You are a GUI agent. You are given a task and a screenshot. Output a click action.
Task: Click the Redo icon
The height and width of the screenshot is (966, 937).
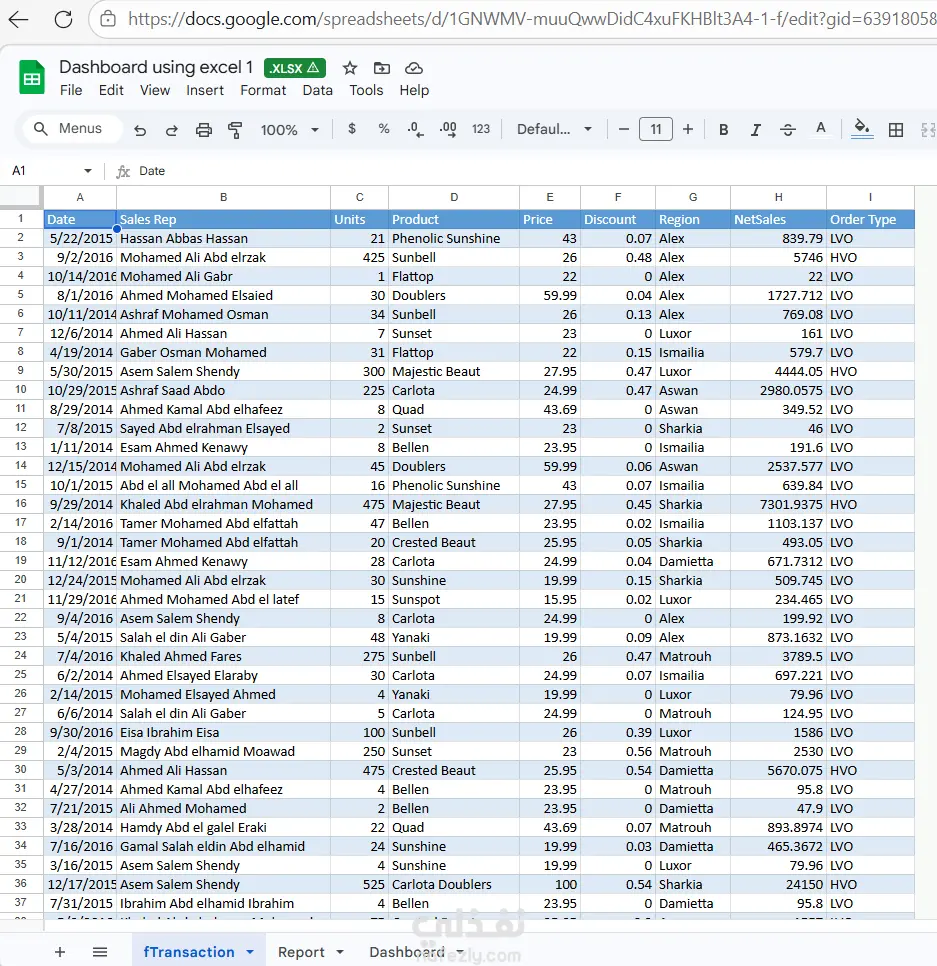point(172,130)
